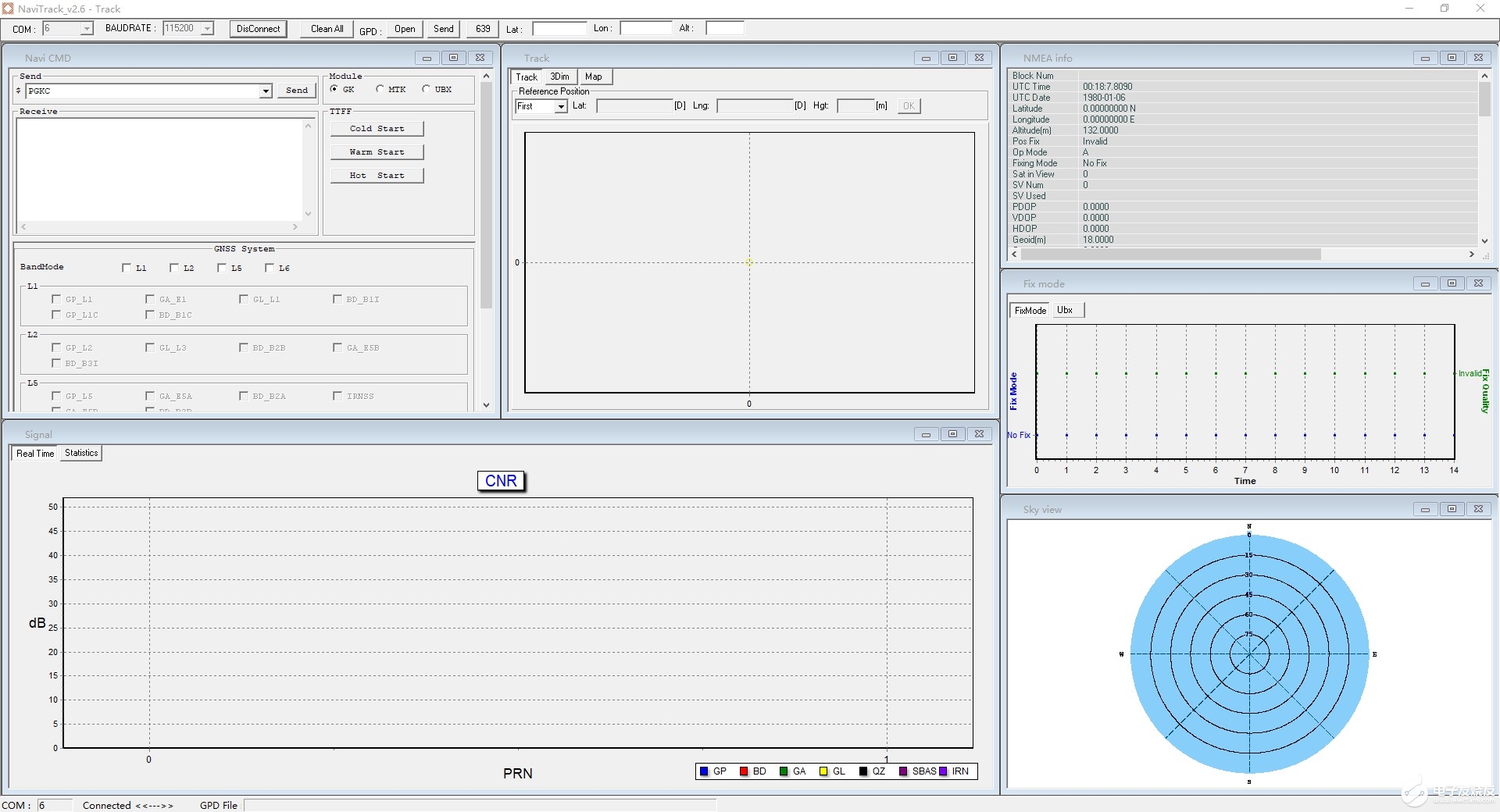Minimize the Navi CMD panel

tap(427, 58)
